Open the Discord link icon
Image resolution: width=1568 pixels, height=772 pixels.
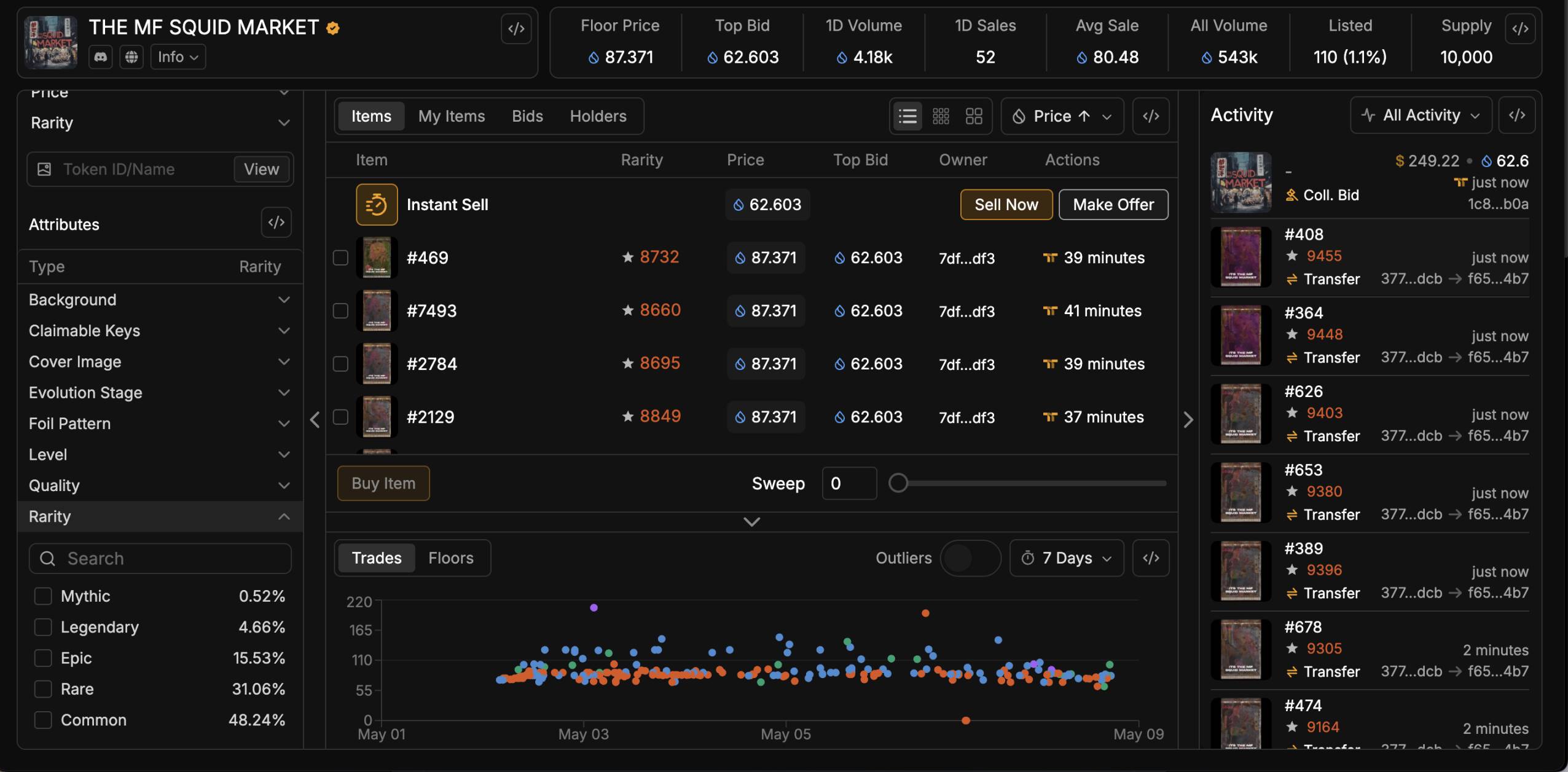101,57
